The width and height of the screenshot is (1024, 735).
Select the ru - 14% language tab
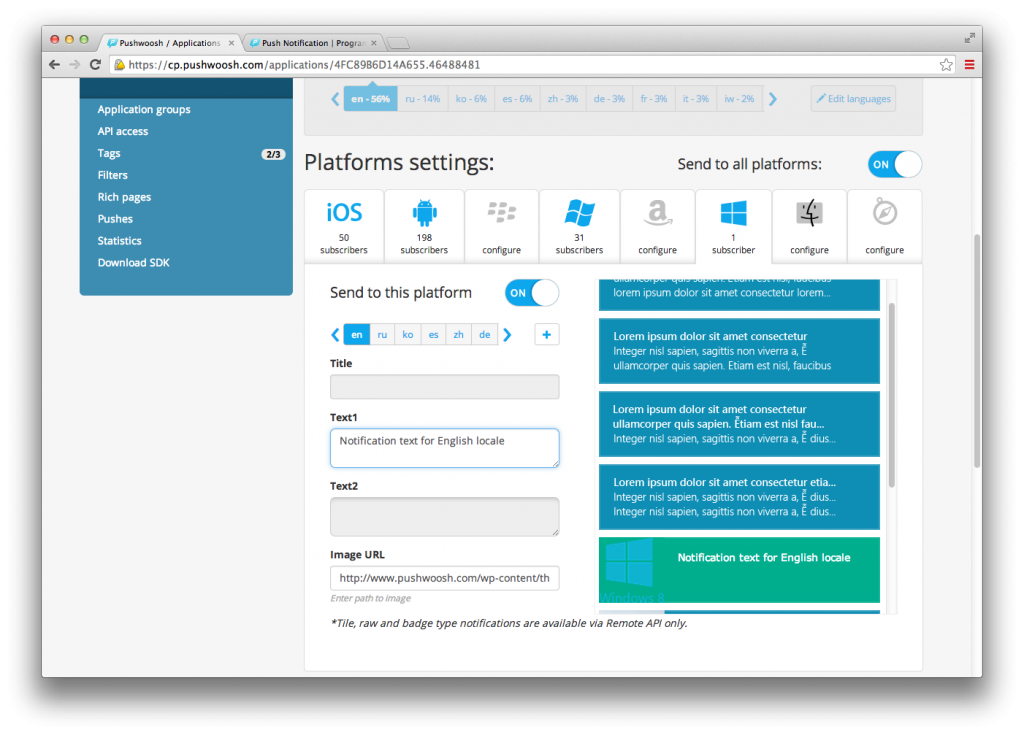(423, 99)
